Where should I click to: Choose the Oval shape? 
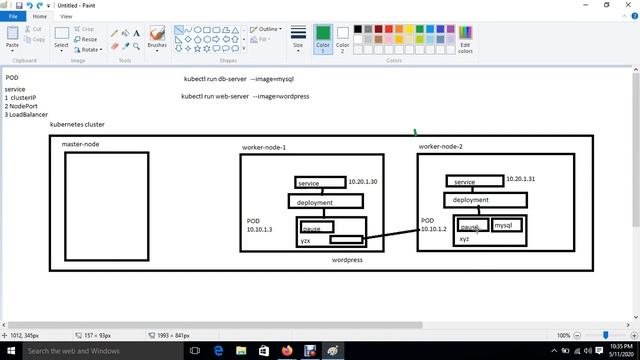[198, 30]
